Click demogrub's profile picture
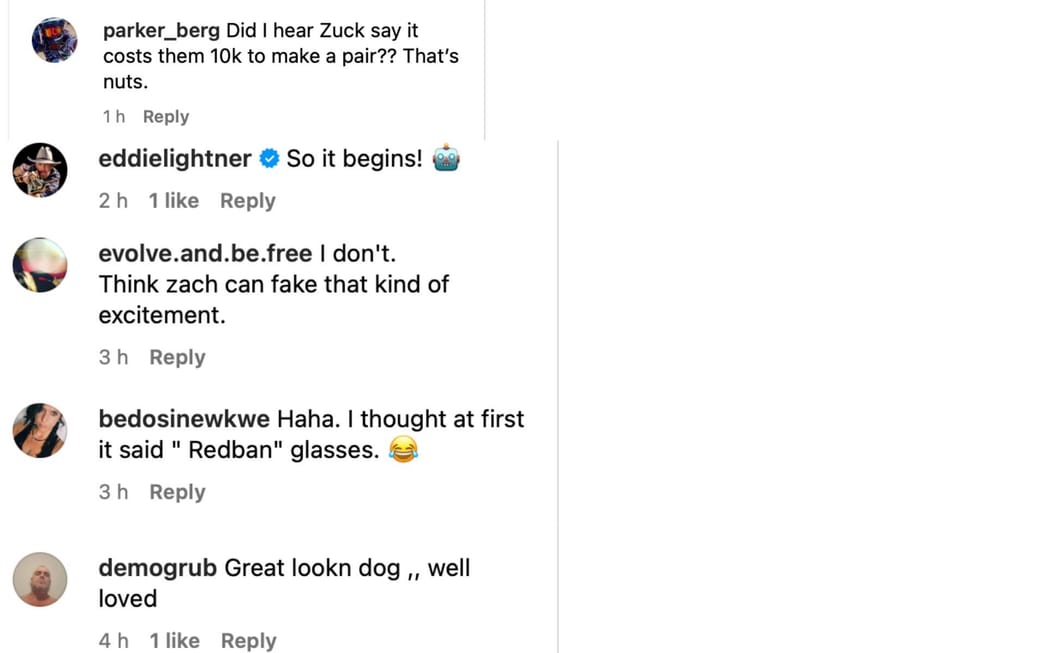The height and width of the screenshot is (653, 1045). tap(40, 579)
